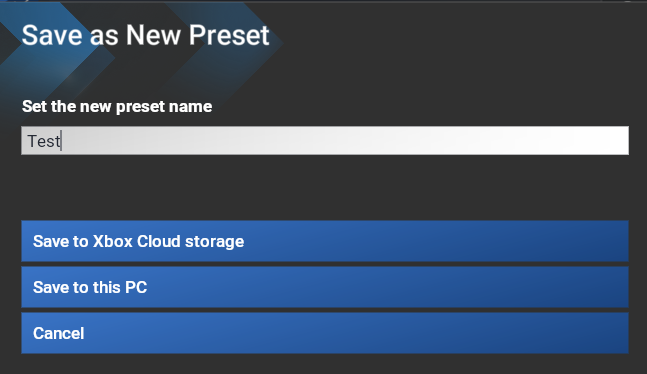Click the Save to Xbox Cloud storage button

tap(325, 241)
